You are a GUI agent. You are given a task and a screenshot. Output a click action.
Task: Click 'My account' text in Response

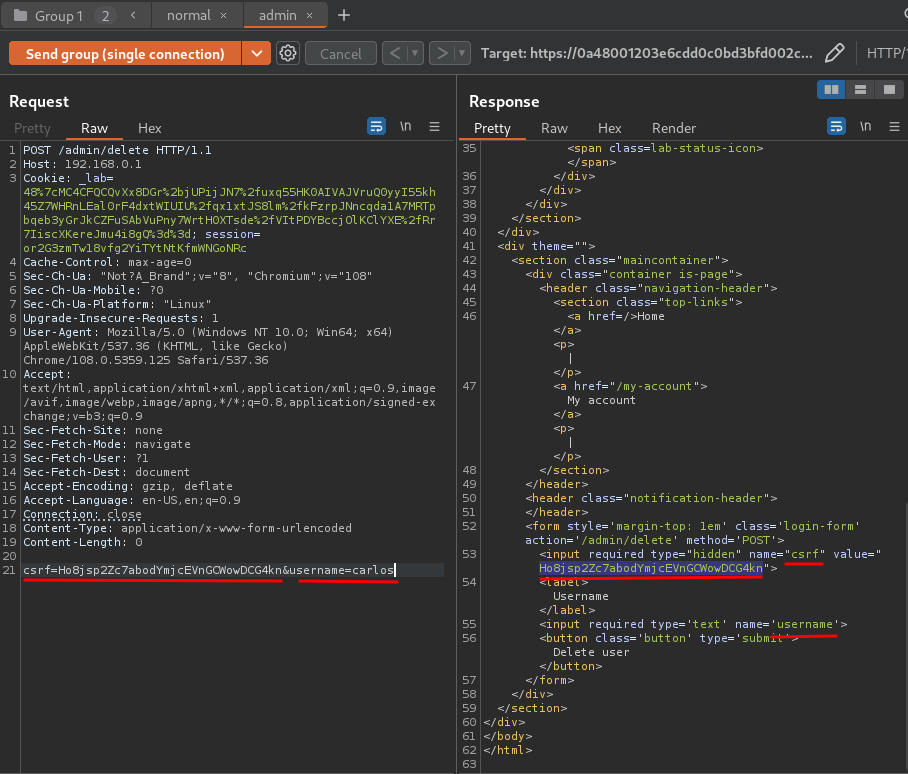point(601,400)
